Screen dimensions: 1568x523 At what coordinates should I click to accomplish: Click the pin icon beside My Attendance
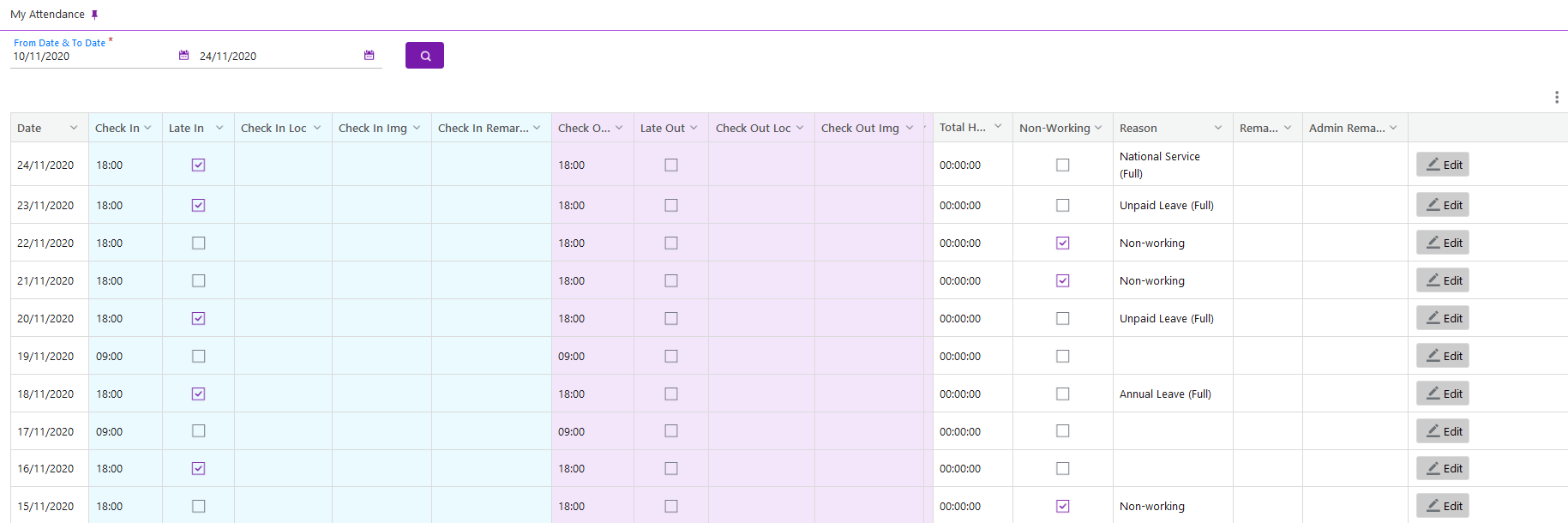pyautogui.click(x=94, y=15)
